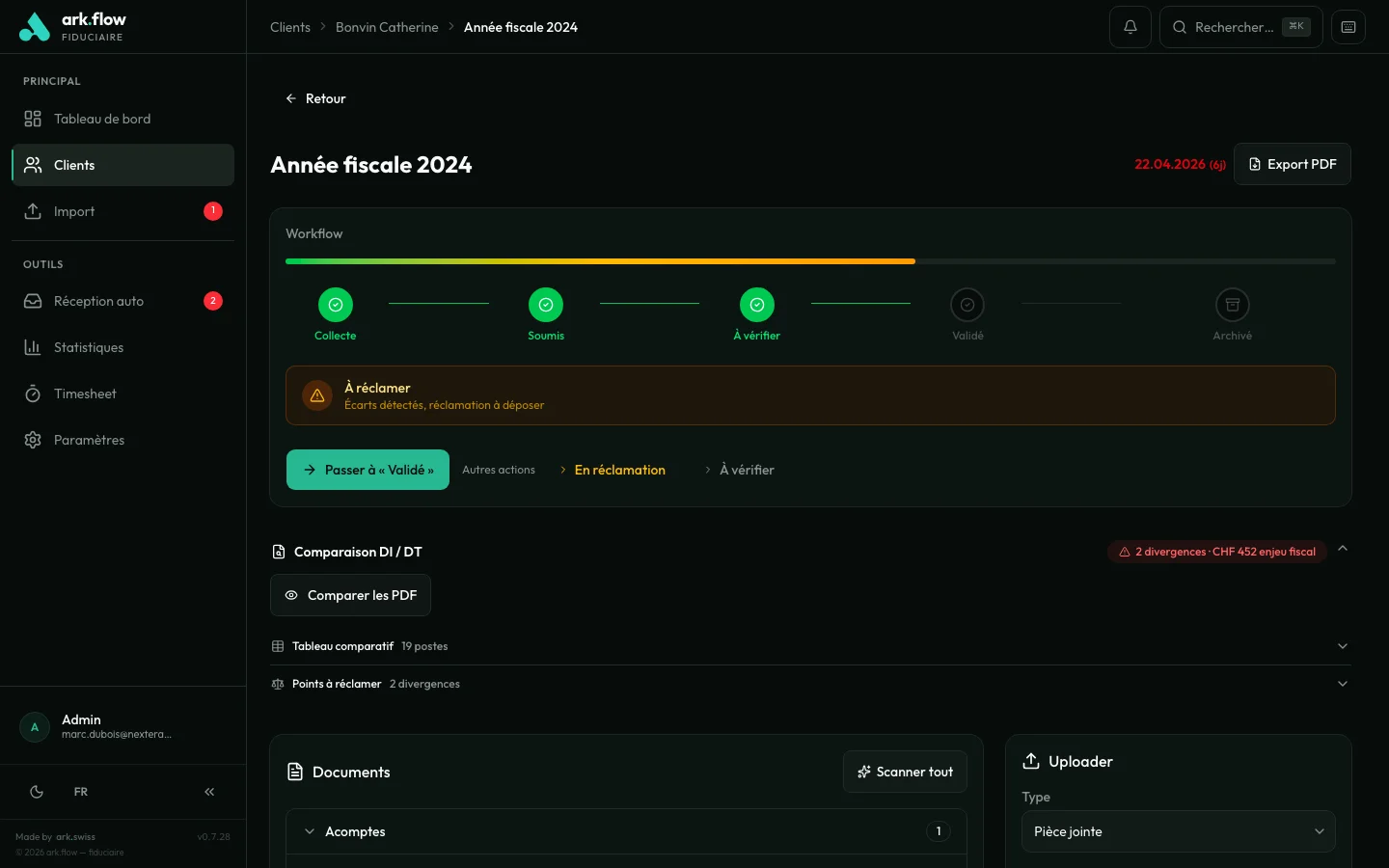Select the Validé workflow step icon
Viewport: 1389px width, 868px height.
pos(967,305)
